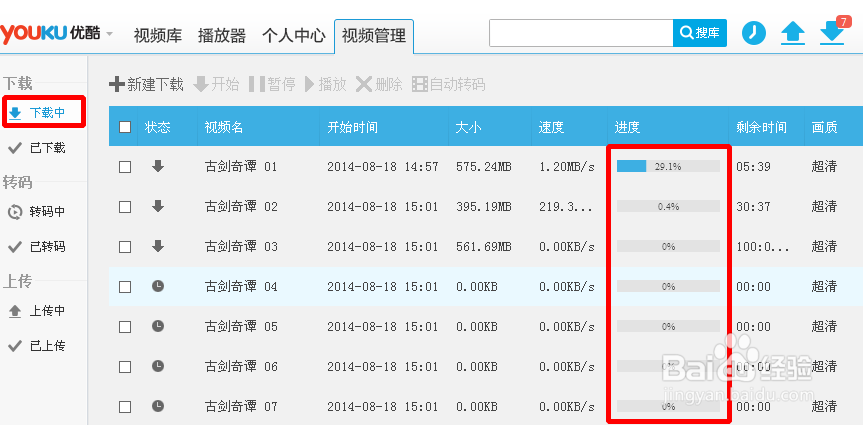This screenshot has height=425, width=863.
Task: Click downloading status arrow of 古剑奇谭 03
Action: [158, 246]
